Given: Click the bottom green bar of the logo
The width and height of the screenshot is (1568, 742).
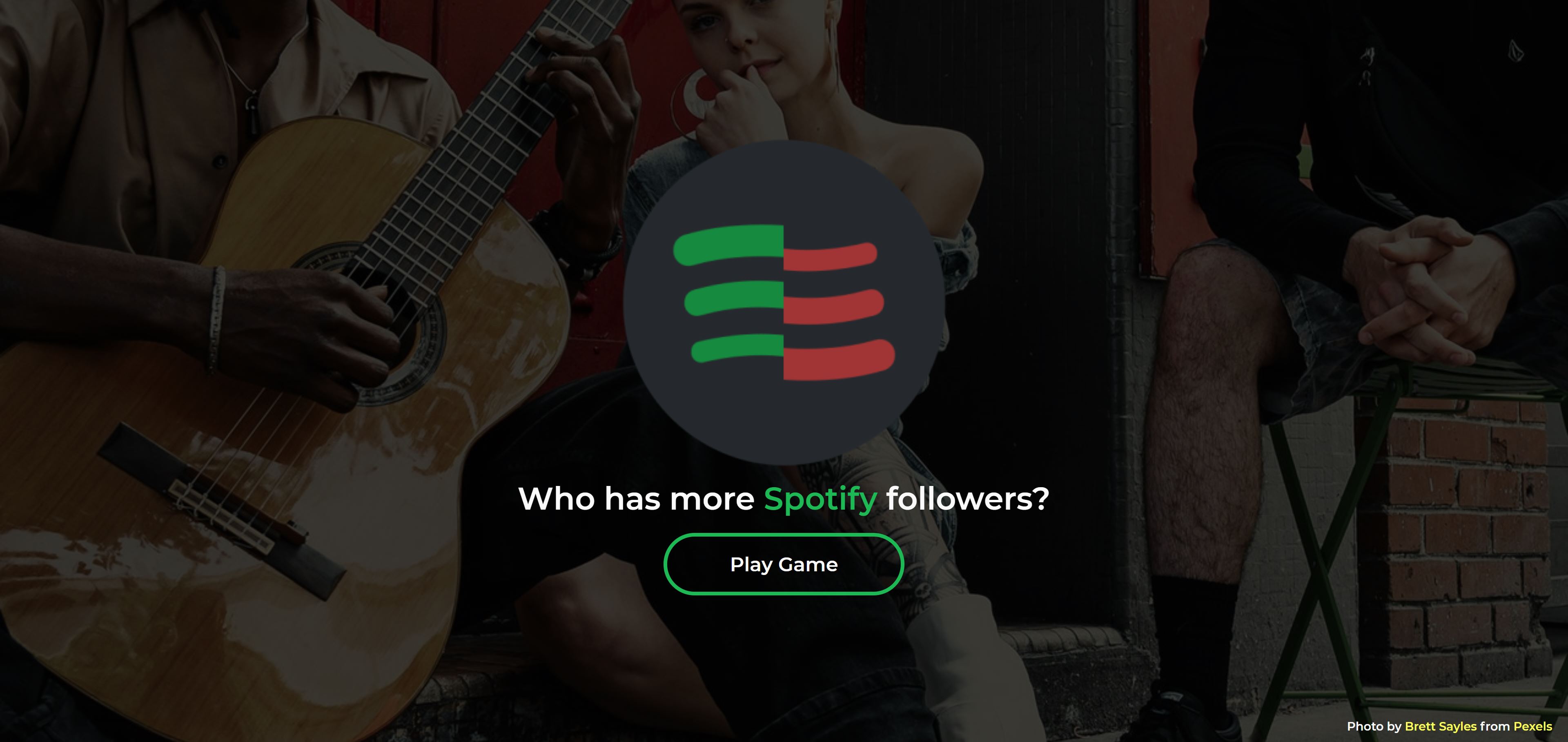Looking at the screenshot, I should coord(737,348).
